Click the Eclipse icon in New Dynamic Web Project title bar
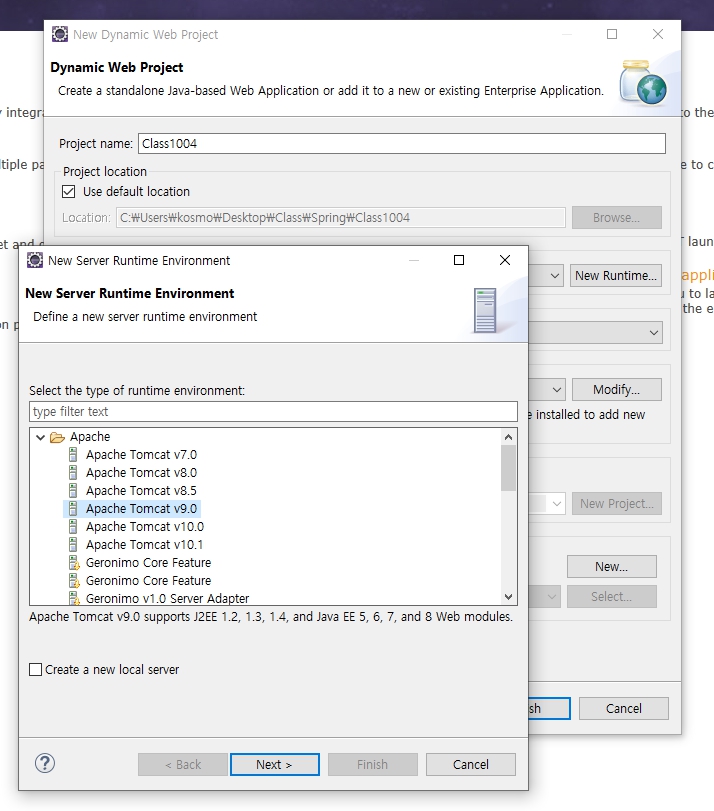The width and height of the screenshot is (714, 811). tap(60, 34)
